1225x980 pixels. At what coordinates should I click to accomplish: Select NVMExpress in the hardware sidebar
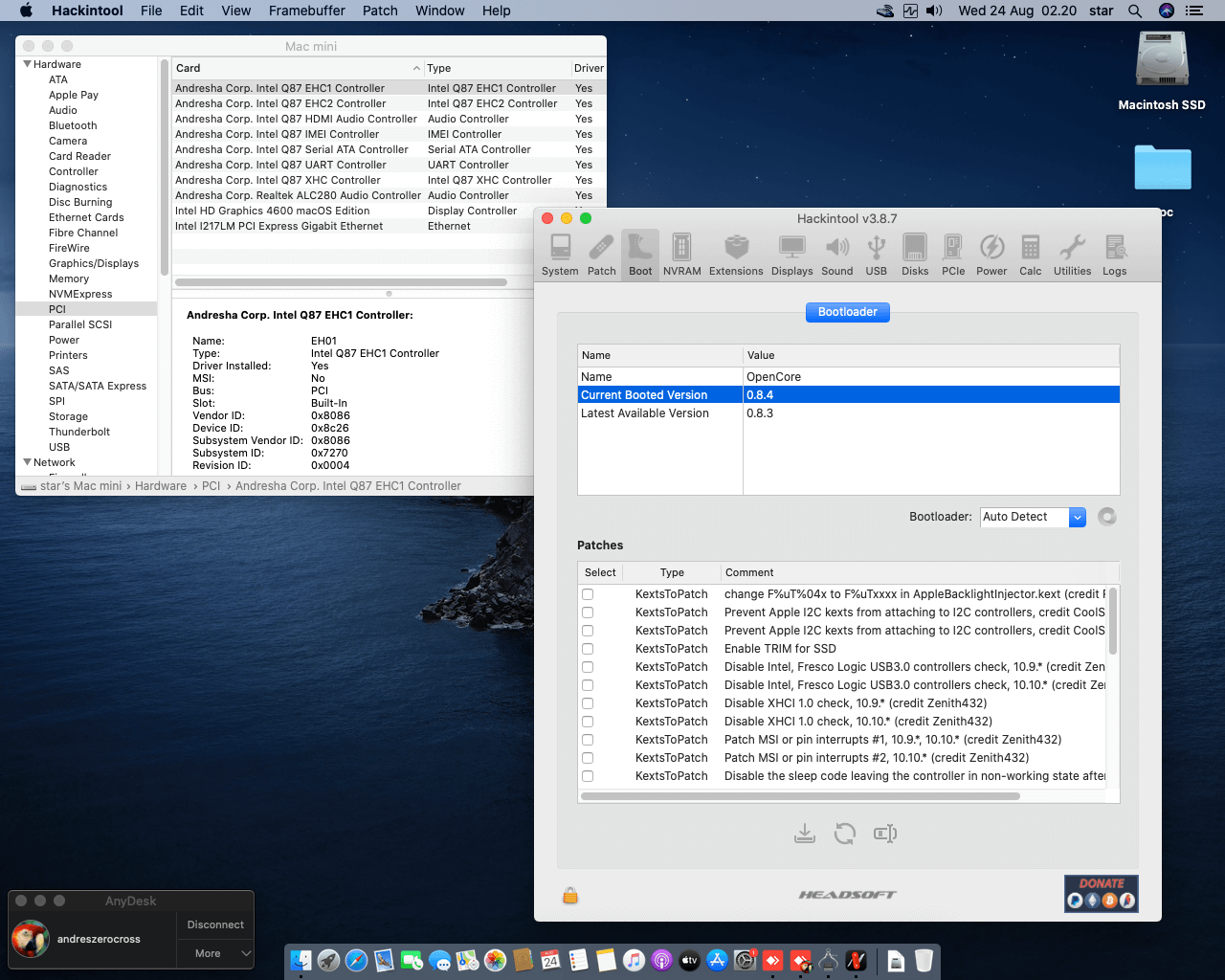(80, 294)
